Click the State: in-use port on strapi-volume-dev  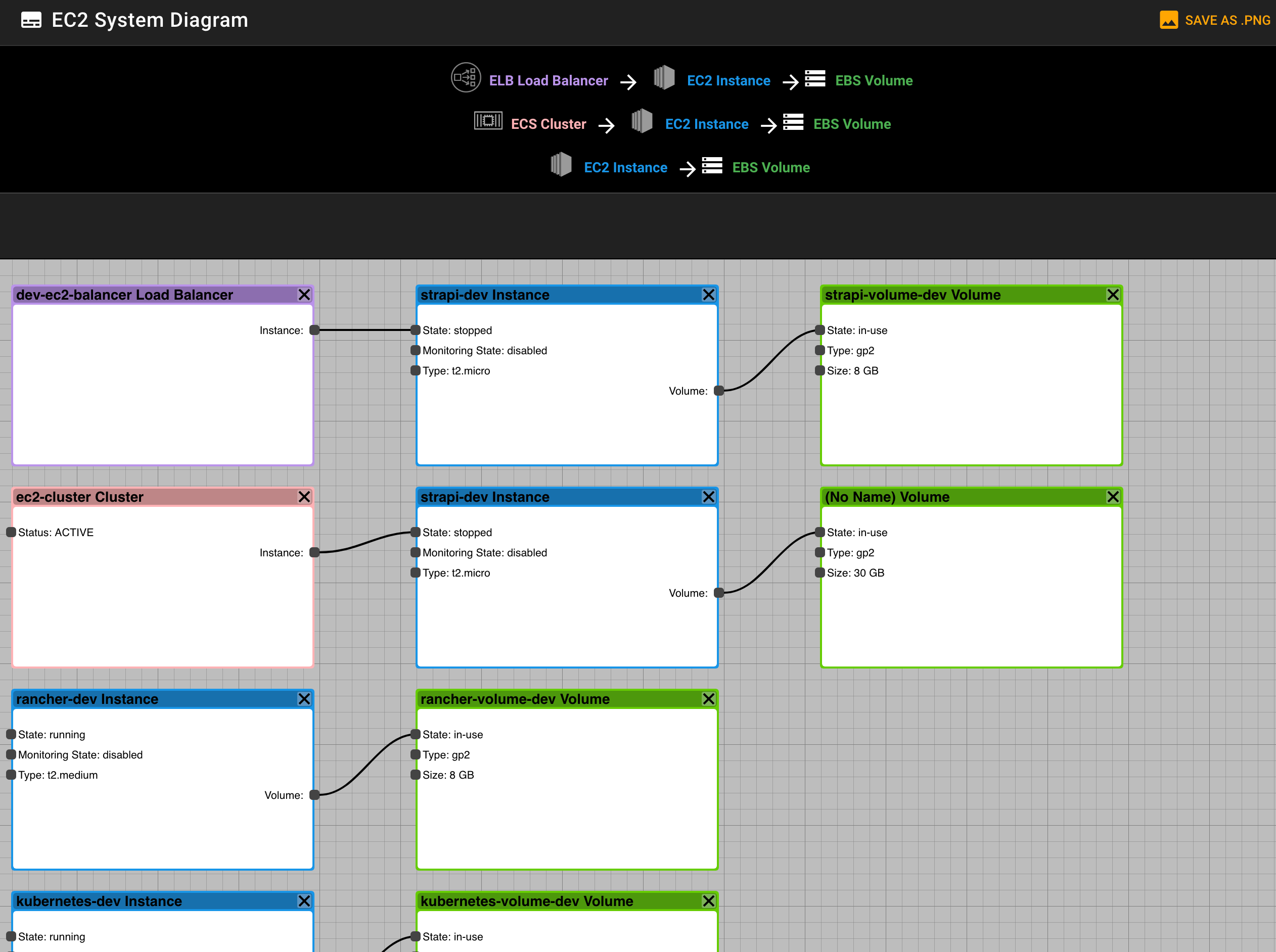820,330
